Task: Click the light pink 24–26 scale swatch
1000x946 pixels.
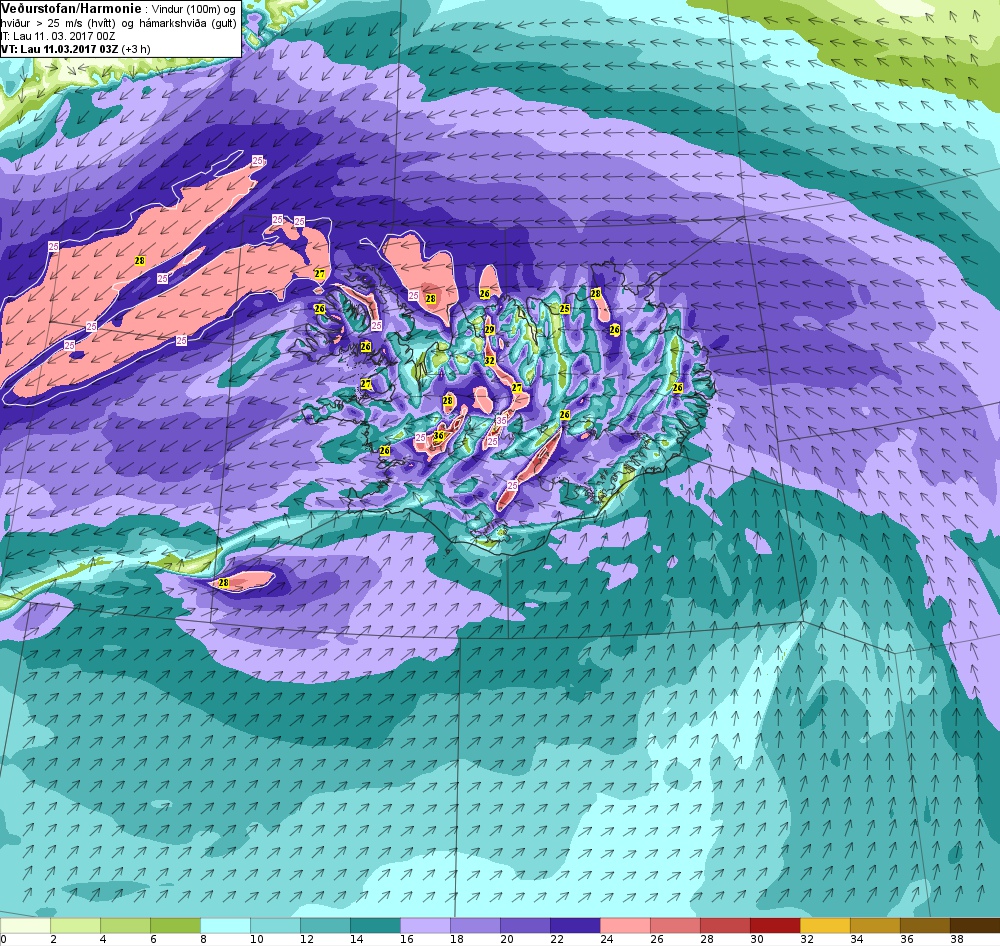Action: [625, 925]
